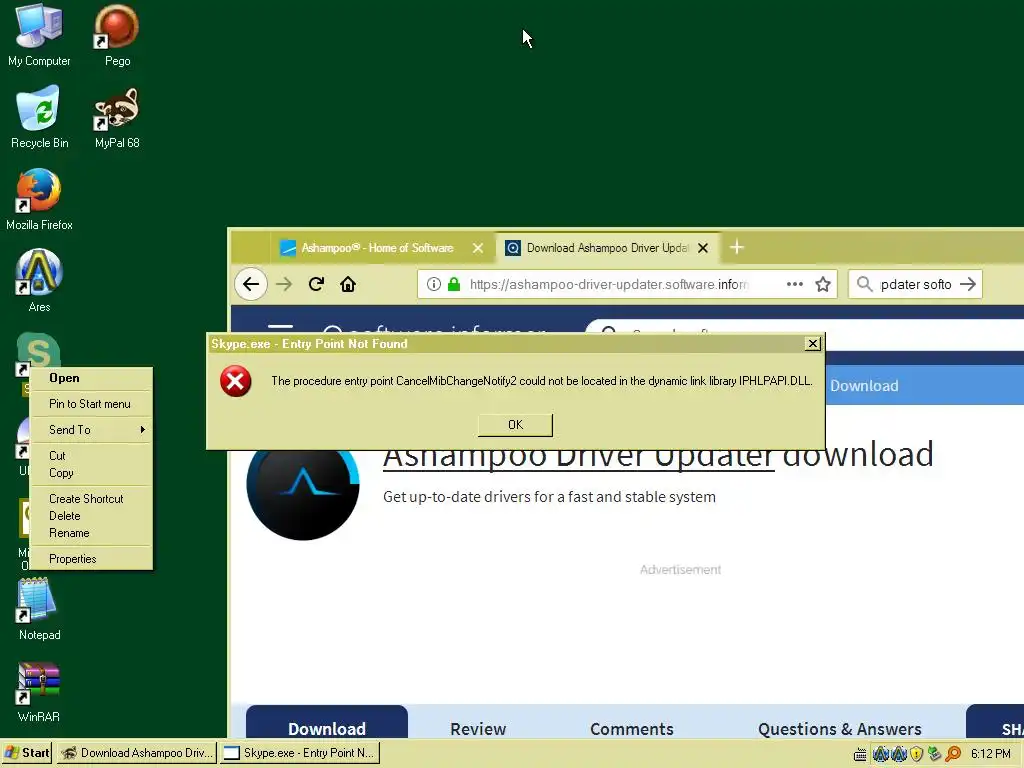Click the Ashampoo Driver Updater download heading
This screenshot has height=768, width=1024.
658,455
